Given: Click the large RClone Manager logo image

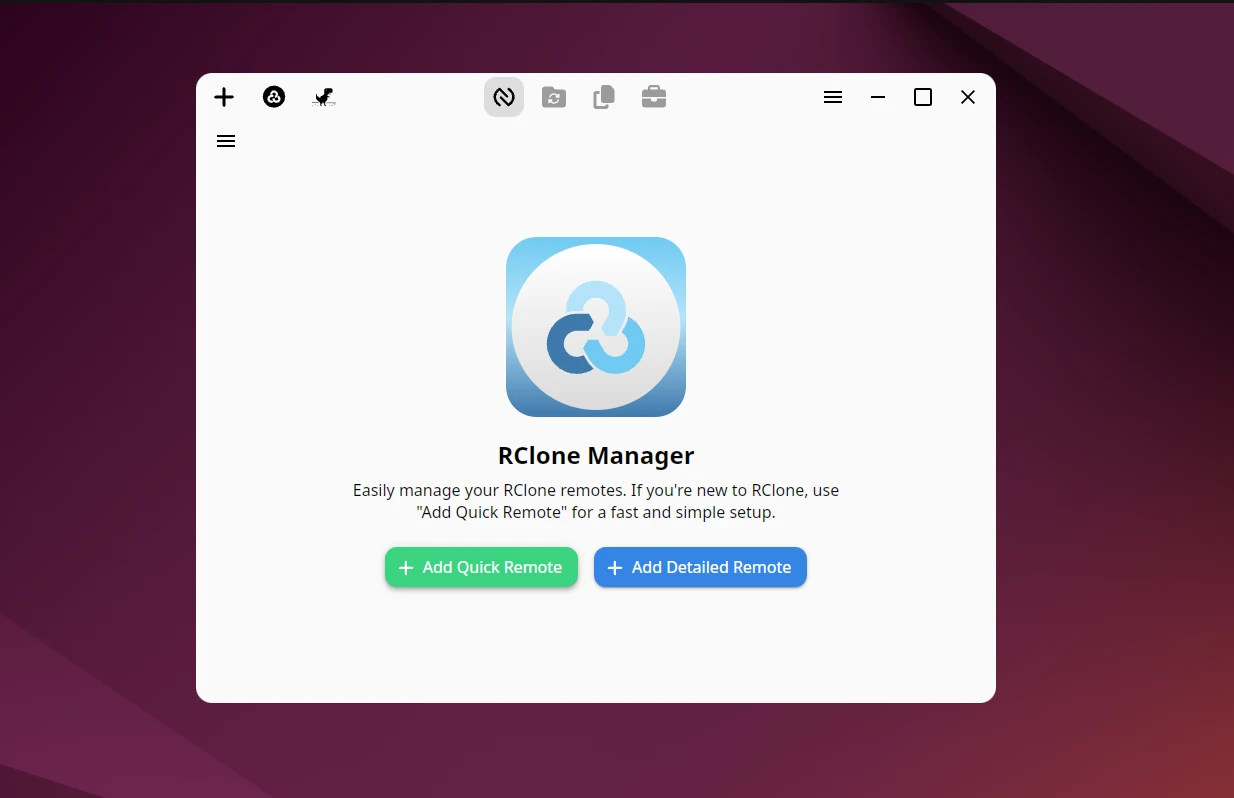Looking at the screenshot, I should (x=596, y=326).
